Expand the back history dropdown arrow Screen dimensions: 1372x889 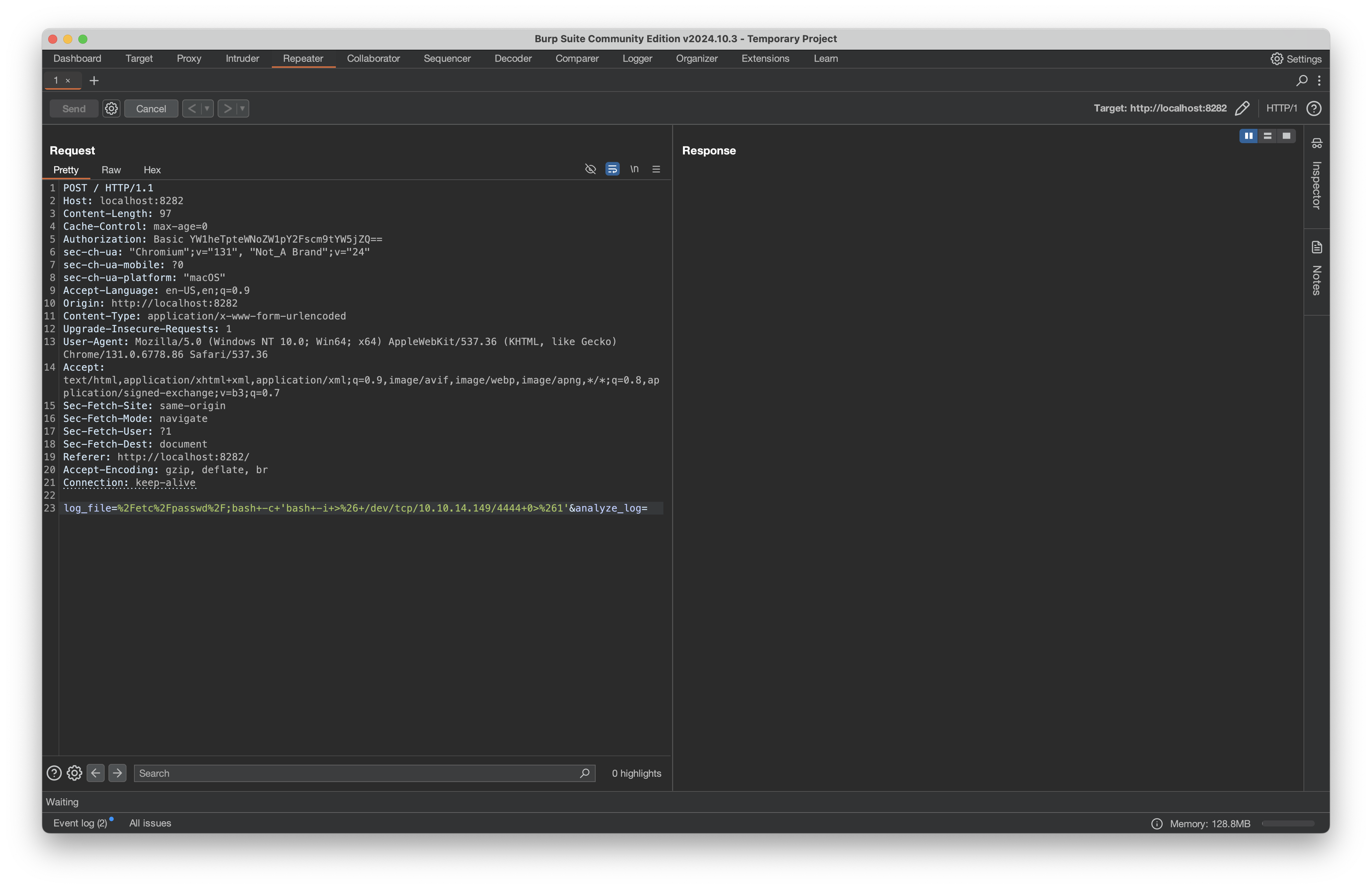(x=207, y=108)
